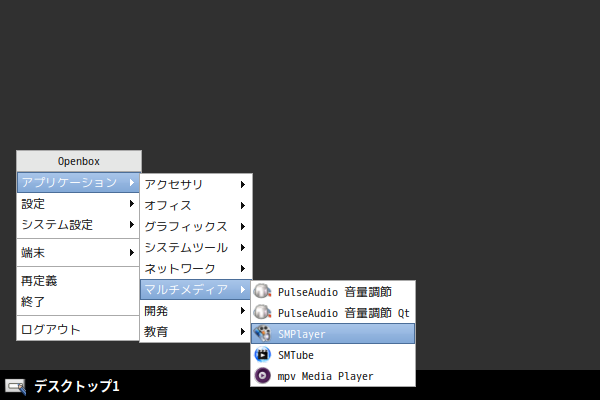Expand the arrow next to 端末
This screenshot has height=400, width=600.
[x=132, y=253]
